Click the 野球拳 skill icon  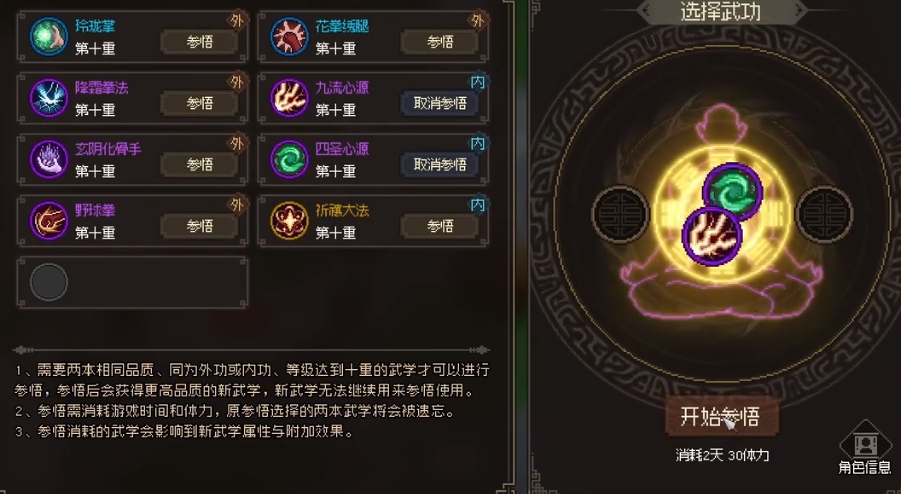pos(49,221)
